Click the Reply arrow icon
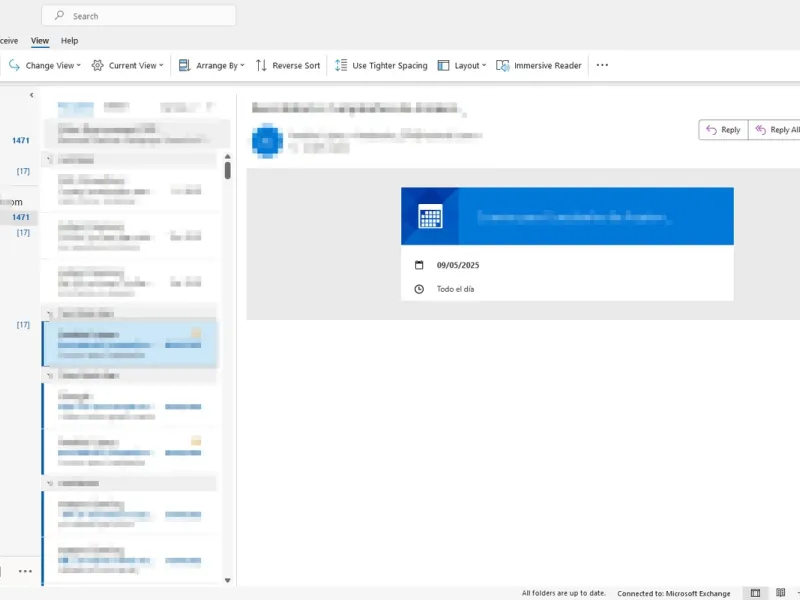 (711, 130)
